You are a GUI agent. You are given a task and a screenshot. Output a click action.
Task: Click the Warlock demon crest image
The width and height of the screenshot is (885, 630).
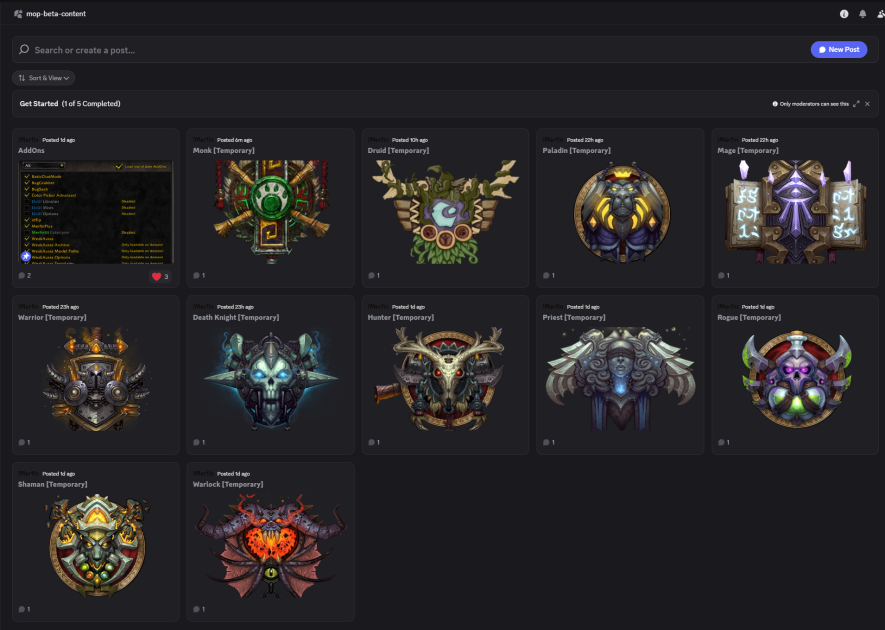[271, 545]
